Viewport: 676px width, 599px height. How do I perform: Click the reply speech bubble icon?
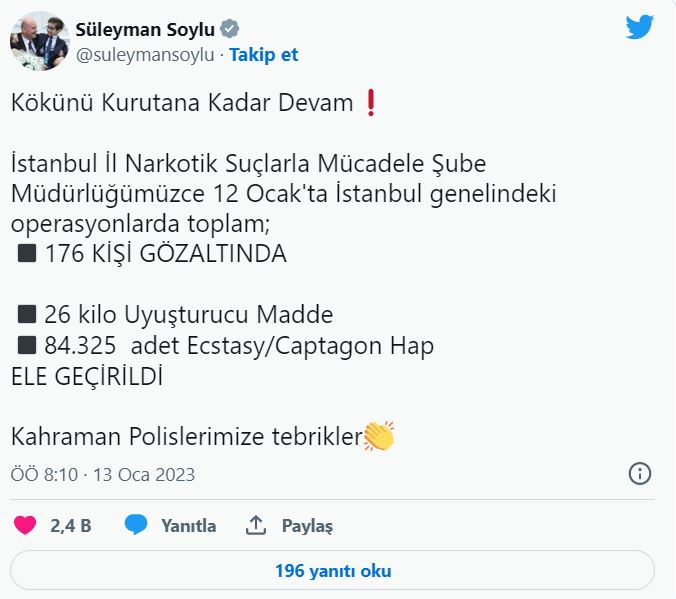coord(137,526)
